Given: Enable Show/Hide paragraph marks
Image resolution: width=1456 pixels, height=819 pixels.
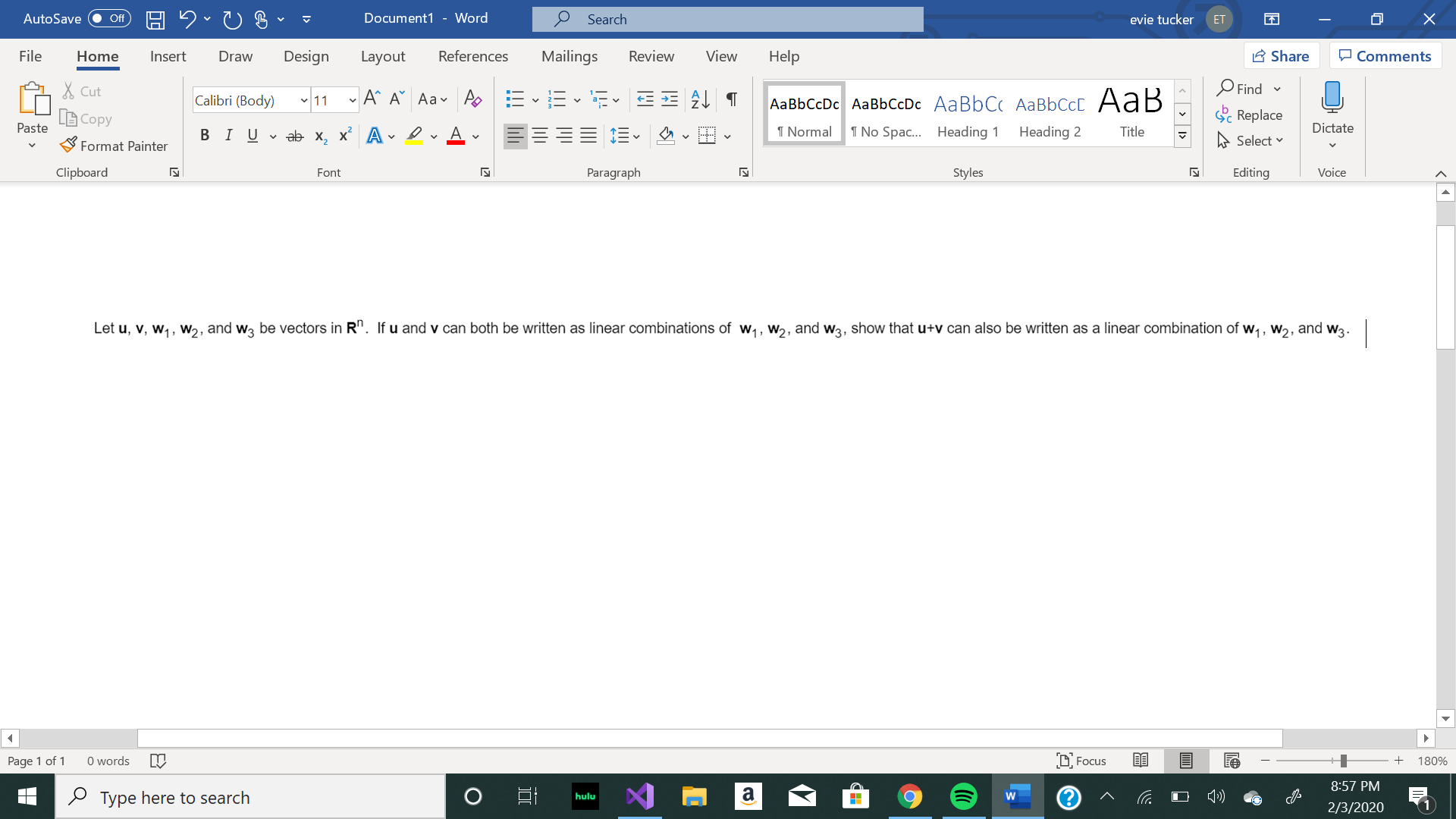Looking at the screenshot, I should click(732, 99).
